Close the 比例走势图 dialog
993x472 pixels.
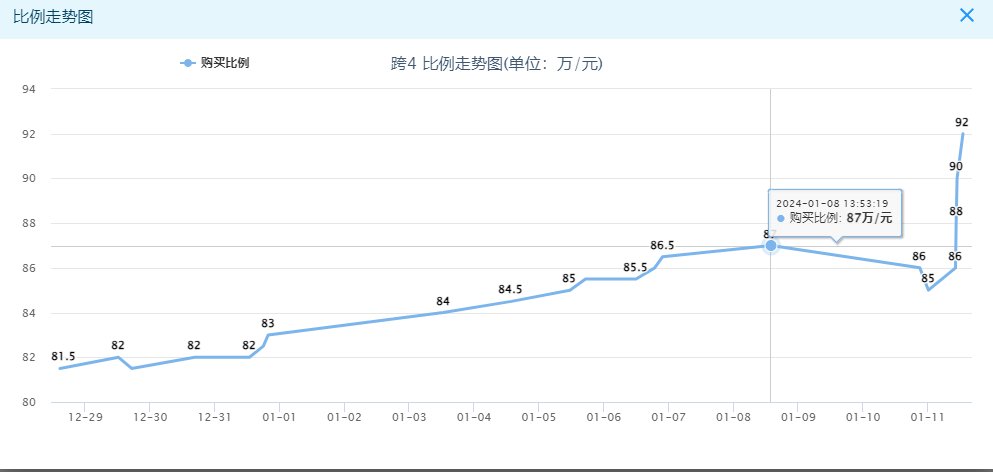click(x=966, y=15)
